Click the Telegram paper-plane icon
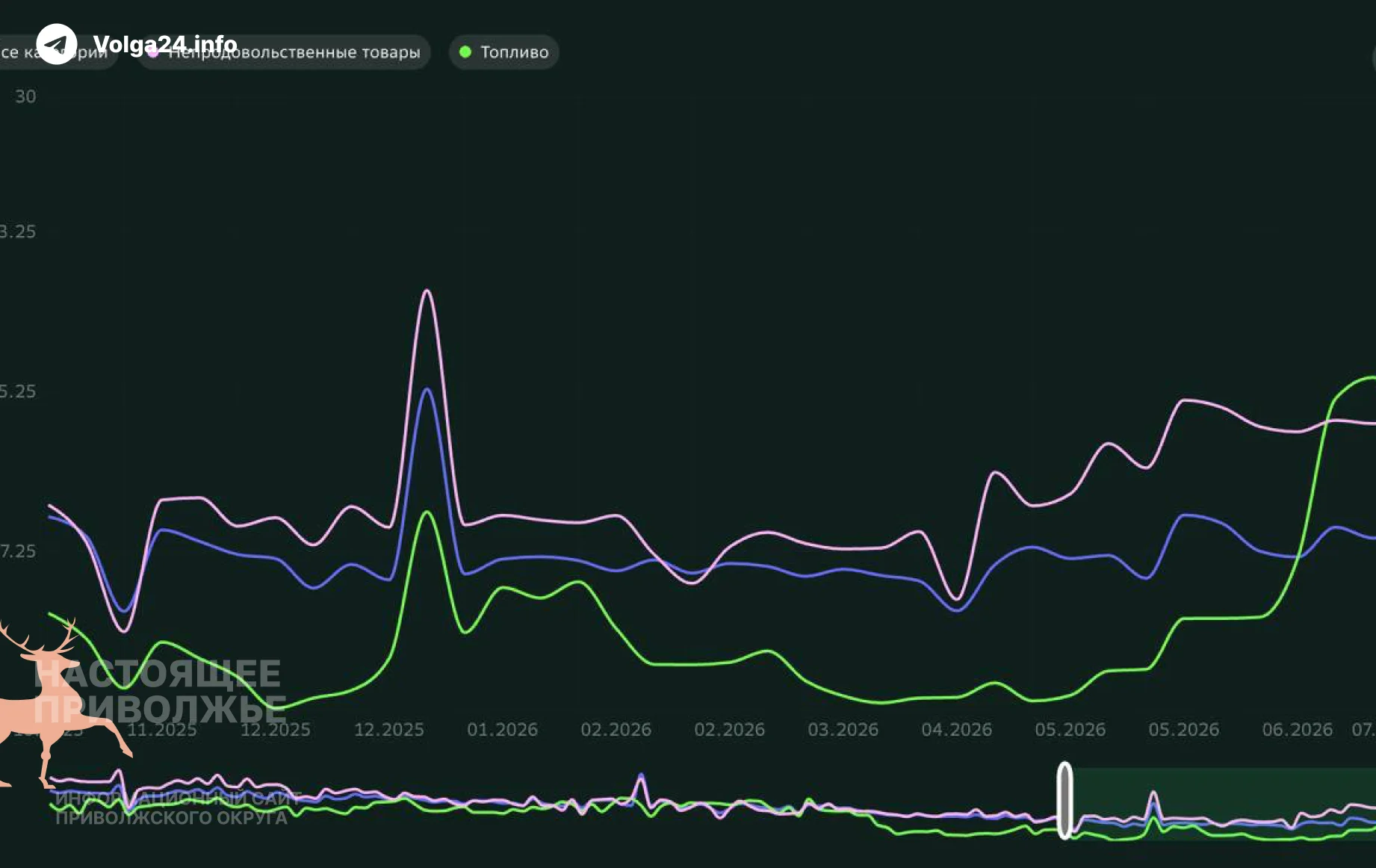Viewport: 1376px width, 868px height. [56, 44]
